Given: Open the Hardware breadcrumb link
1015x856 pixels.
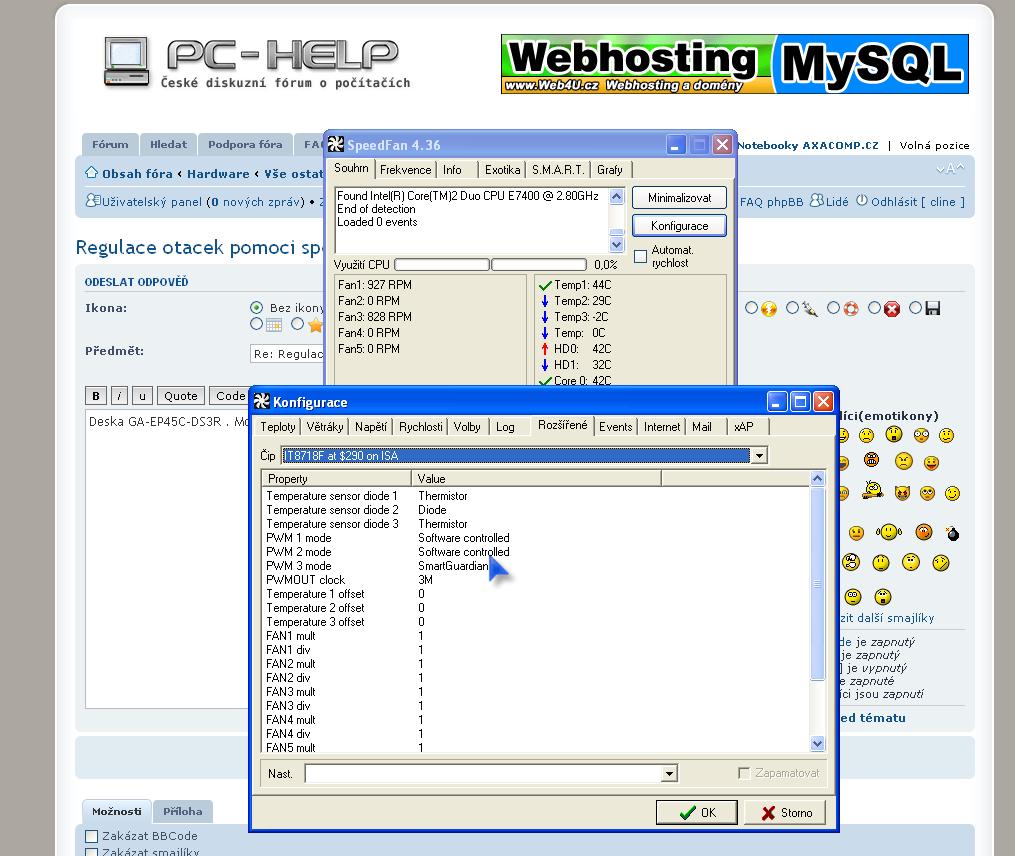Looking at the screenshot, I should click(218, 174).
